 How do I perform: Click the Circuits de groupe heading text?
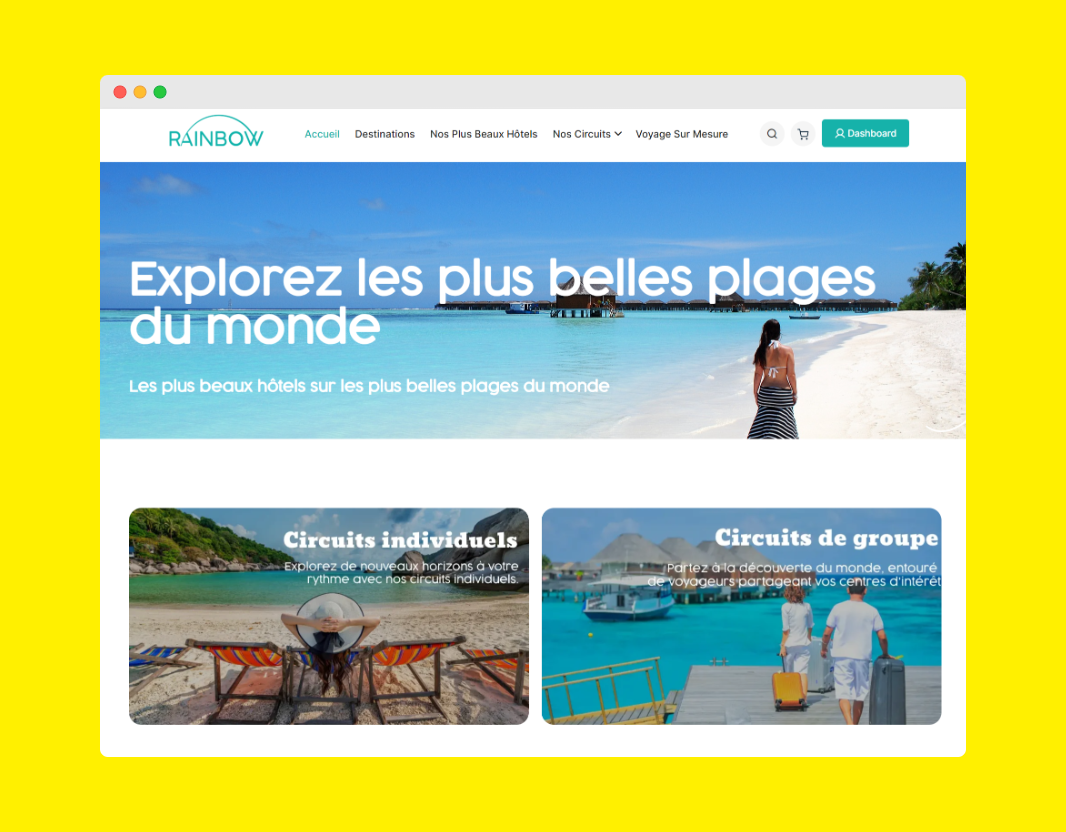827,538
